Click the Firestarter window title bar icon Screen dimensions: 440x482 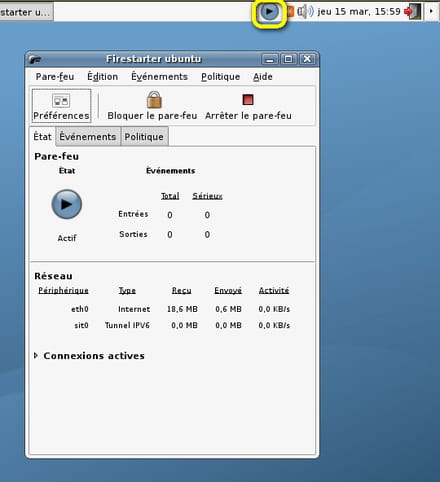click(35, 59)
